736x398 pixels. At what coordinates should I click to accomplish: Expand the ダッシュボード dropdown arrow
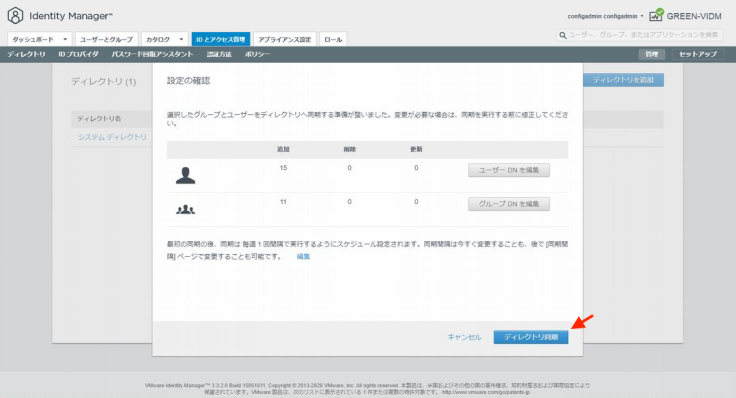tap(65, 39)
